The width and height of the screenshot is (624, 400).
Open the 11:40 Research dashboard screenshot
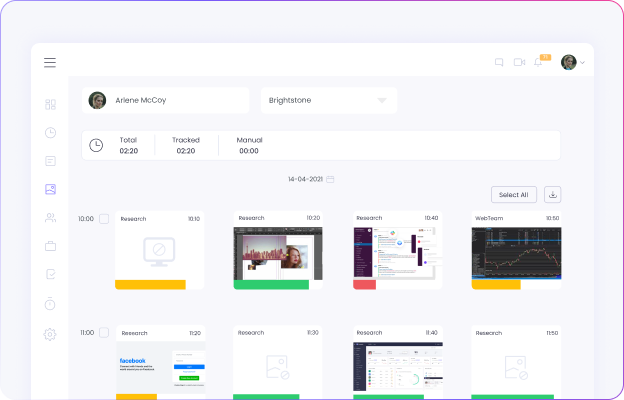coord(398,368)
